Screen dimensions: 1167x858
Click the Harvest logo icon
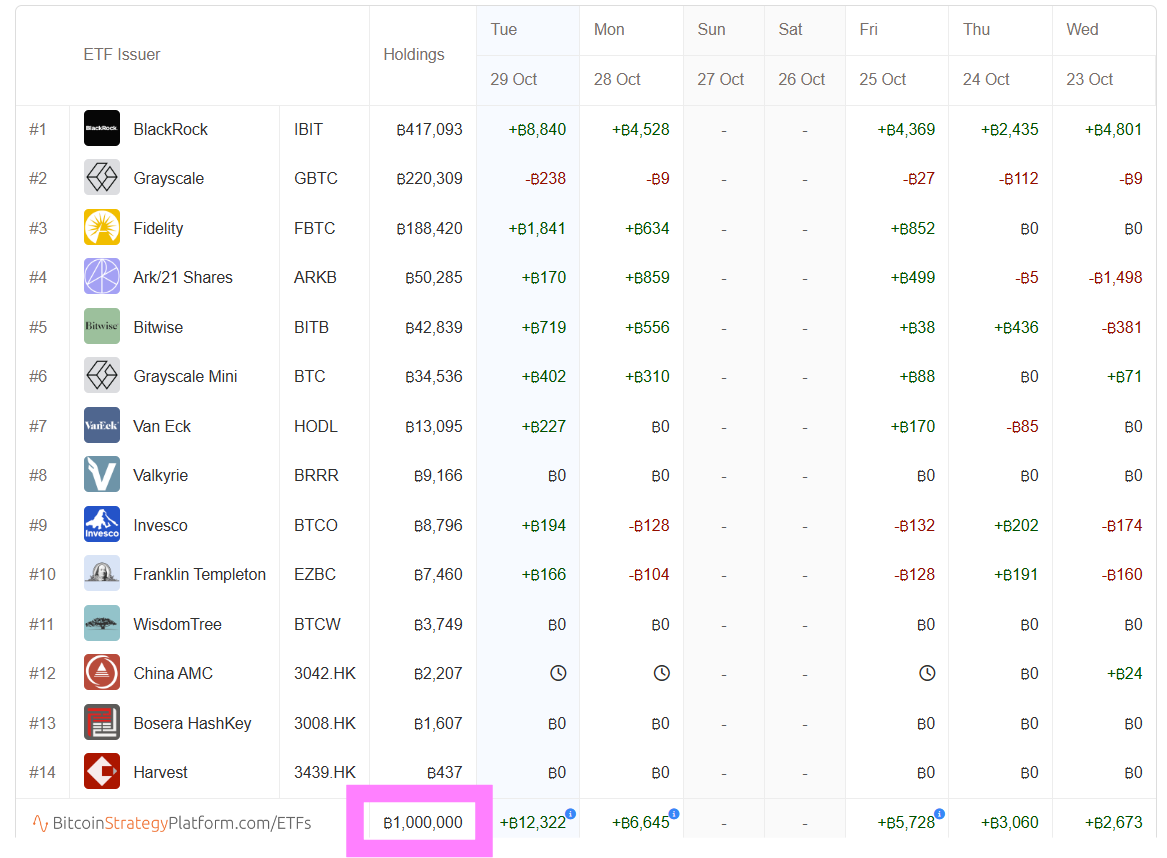click(x=102, y=772)
